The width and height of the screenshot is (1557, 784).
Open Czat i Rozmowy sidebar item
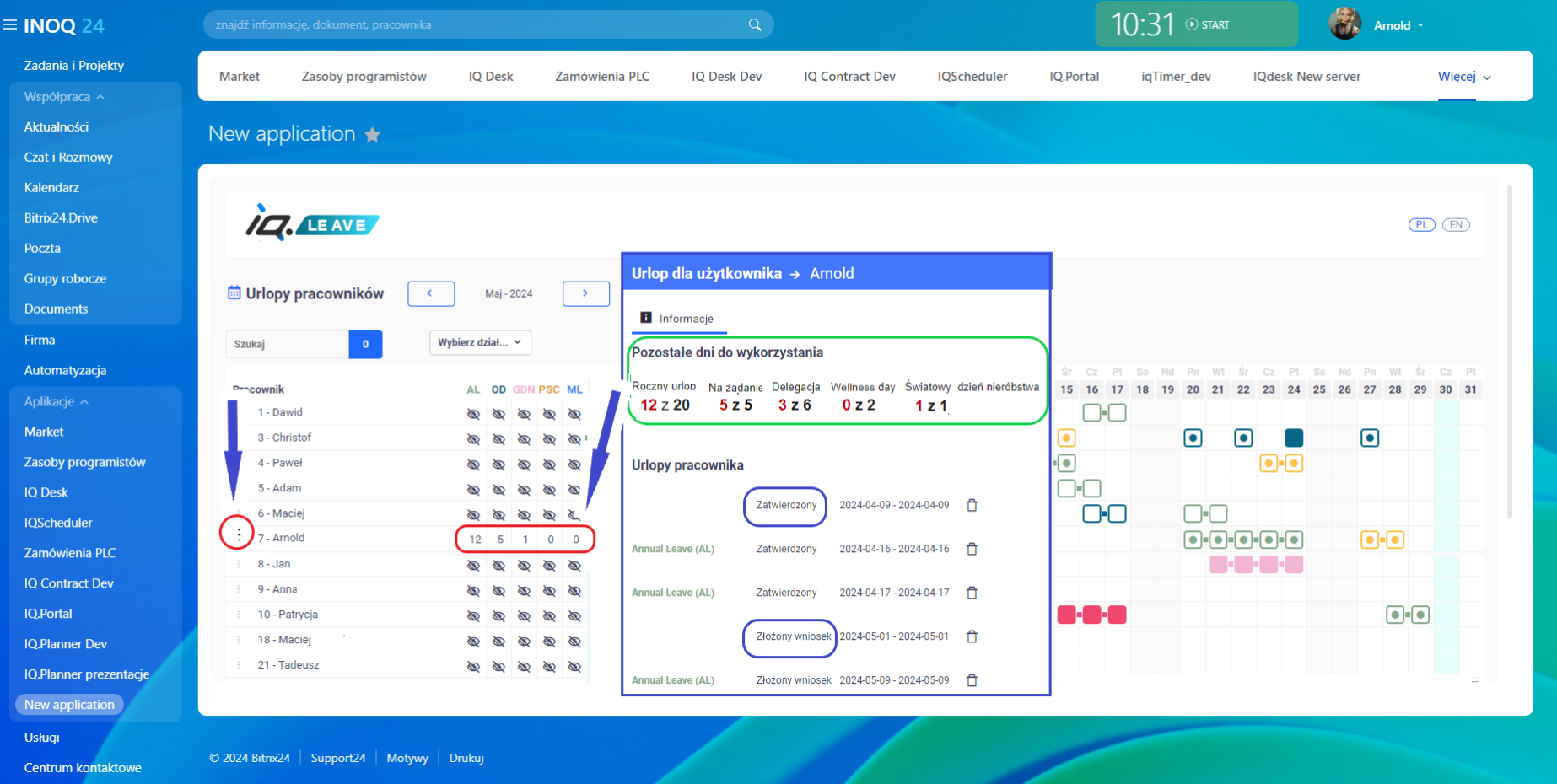tap(68, 158)
